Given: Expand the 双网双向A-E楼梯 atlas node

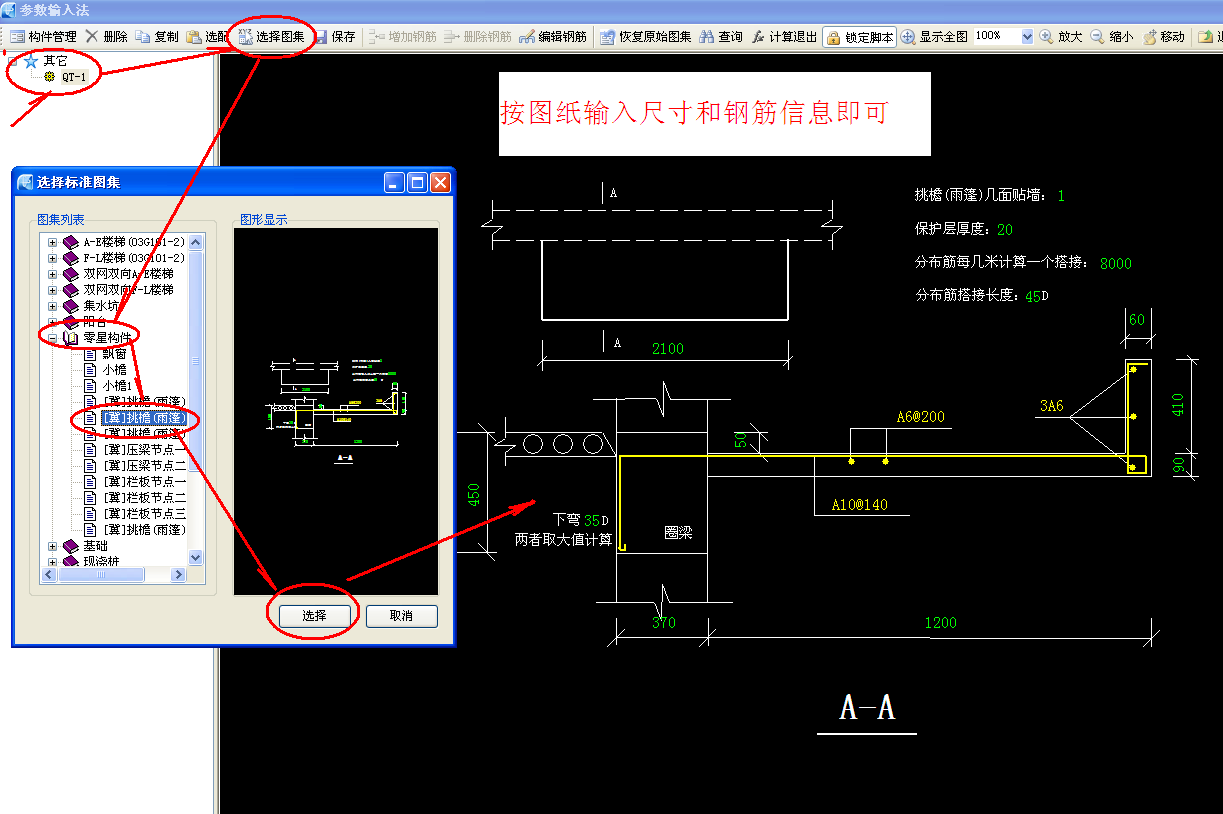Looking at the screenshot, I should click(52, 274).
